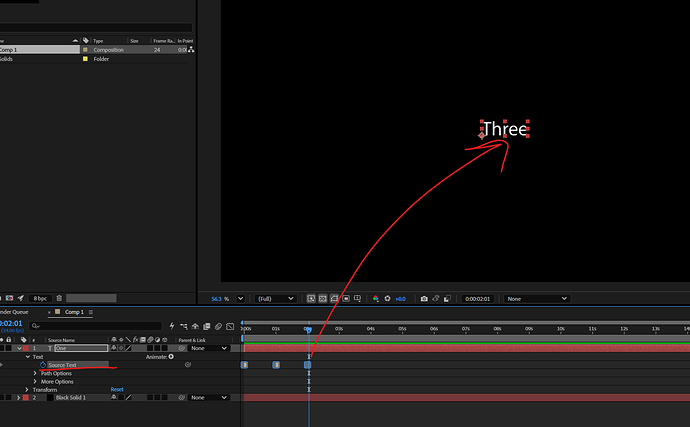Expand the Transform group
Viewport: 690px width, 427px height.
[27, 390]
